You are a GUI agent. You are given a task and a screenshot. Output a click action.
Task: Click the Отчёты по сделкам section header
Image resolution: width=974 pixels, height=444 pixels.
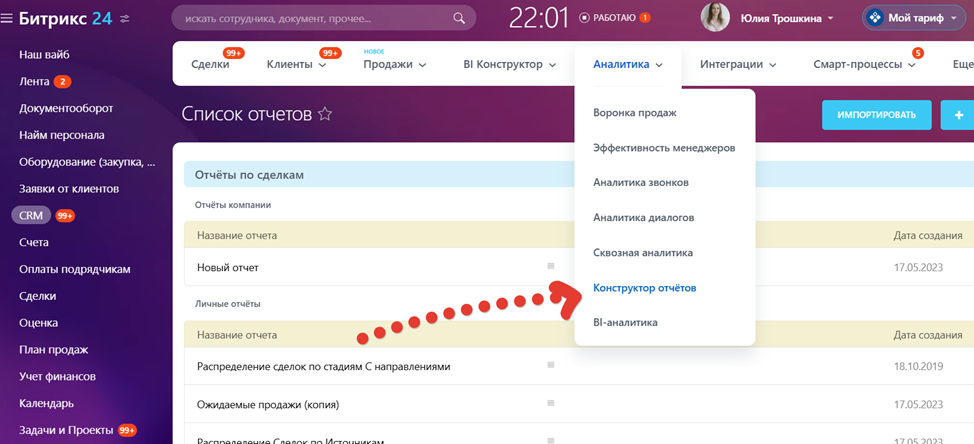tap(249, 175)
